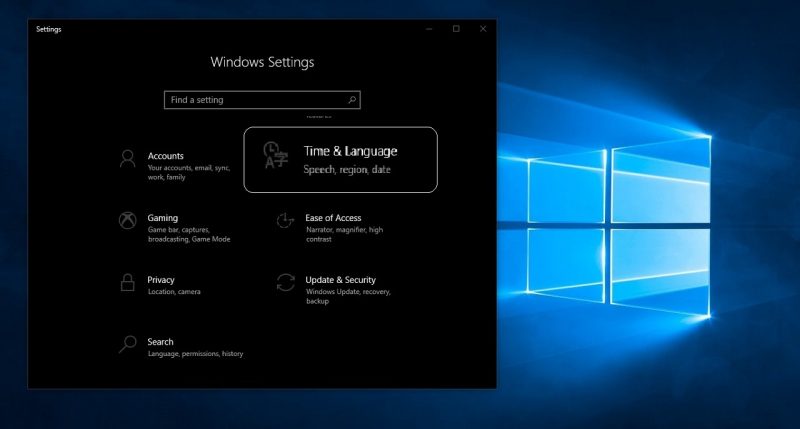The image size is (800, 429).
Task: Open the Search settings category label
Action: [160, 342]
